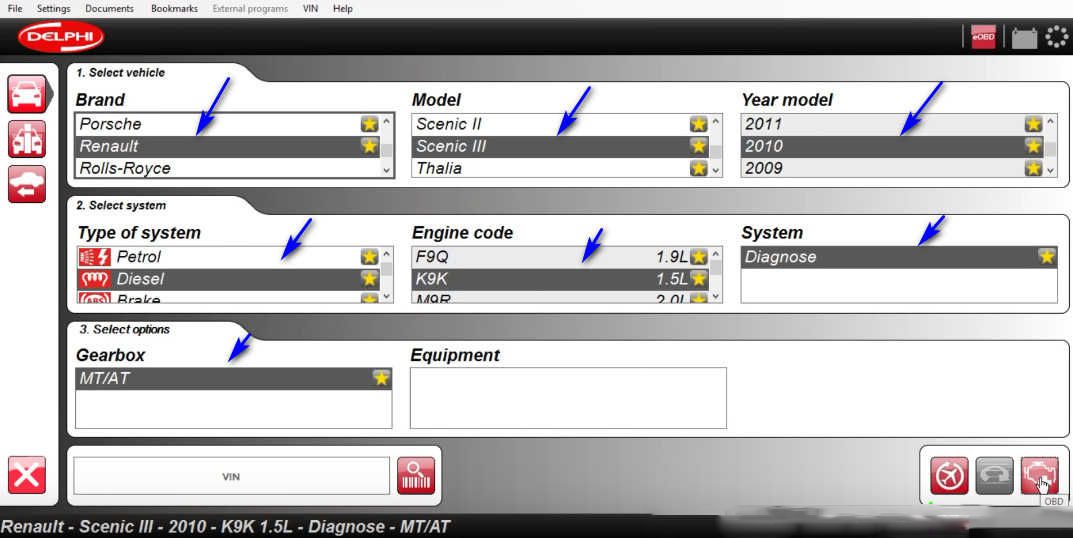Select Petrol system type

pyautogui.click(x=229, y=257)
